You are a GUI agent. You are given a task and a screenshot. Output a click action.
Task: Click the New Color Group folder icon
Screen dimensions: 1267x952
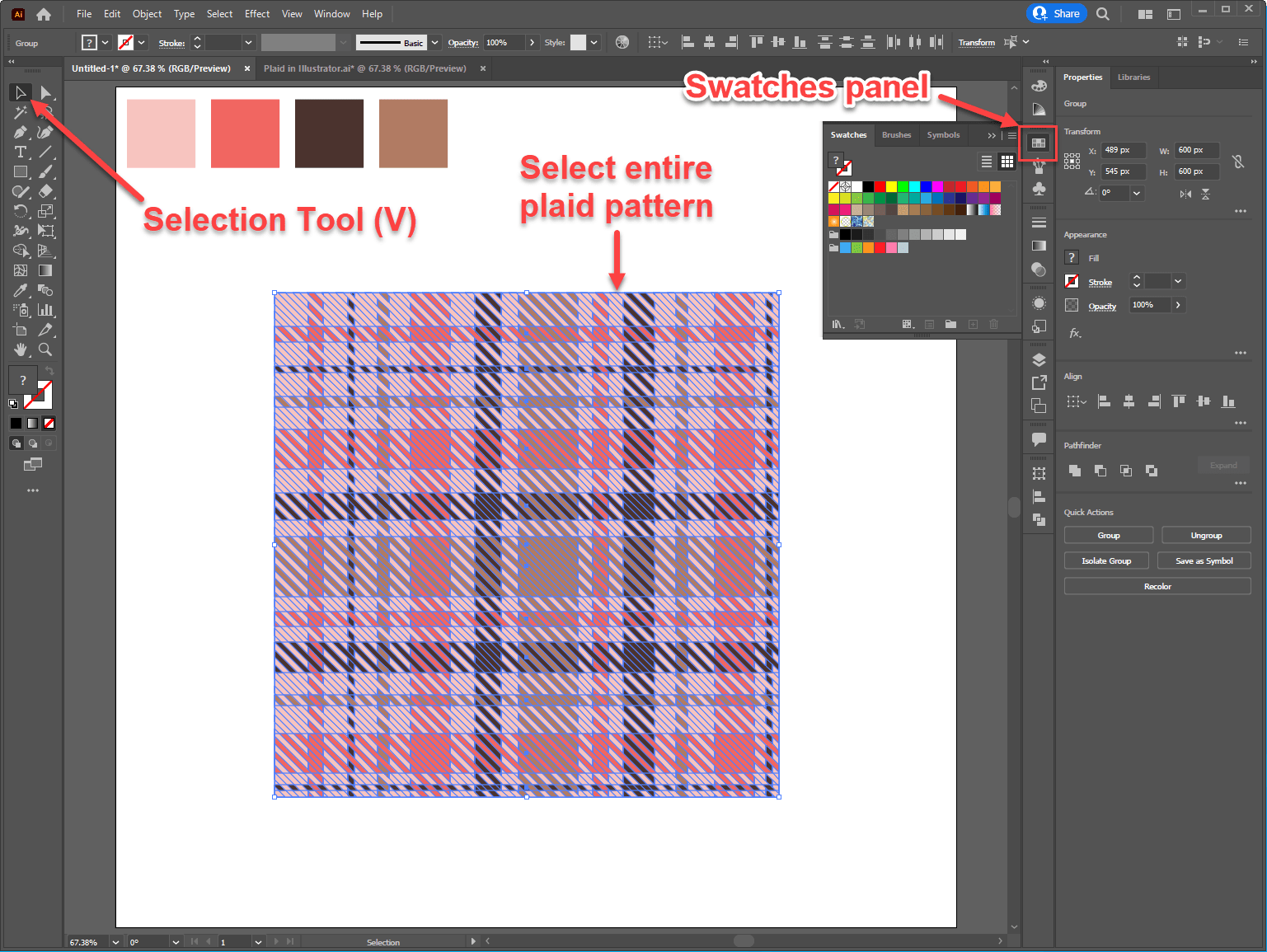[x=950, y=324]
